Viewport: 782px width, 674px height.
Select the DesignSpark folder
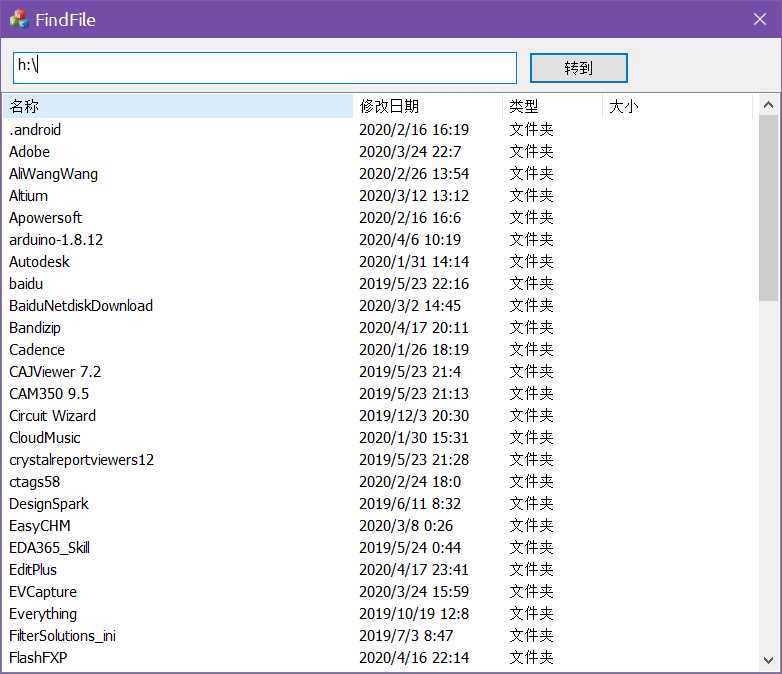click(x=48, y=503)
